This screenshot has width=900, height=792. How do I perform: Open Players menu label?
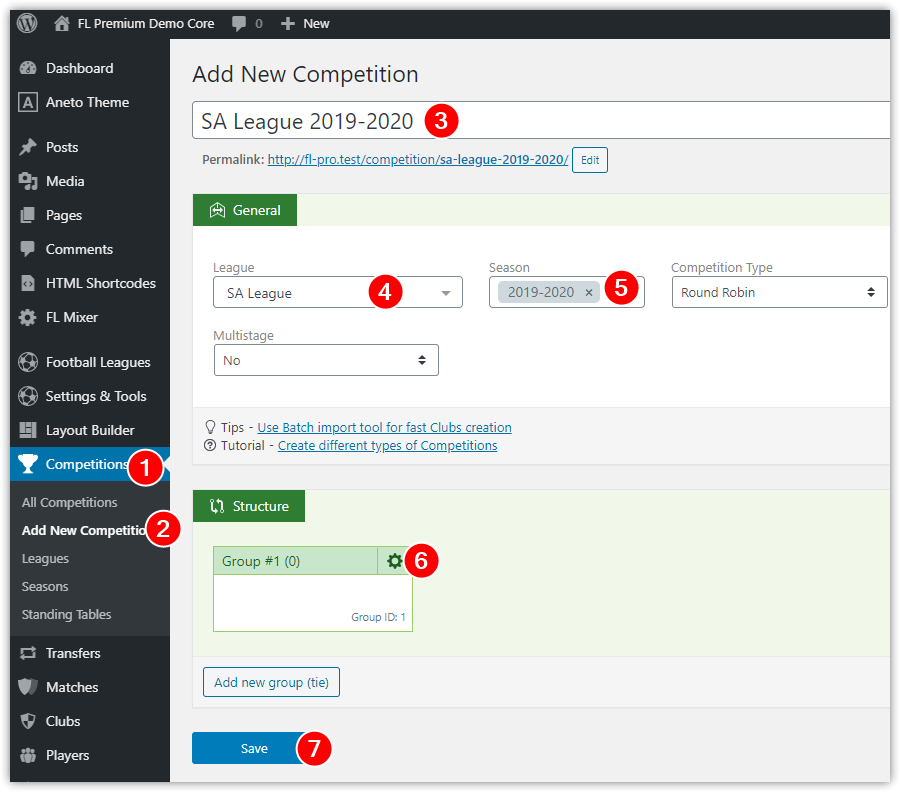click(x=67, y=755)
